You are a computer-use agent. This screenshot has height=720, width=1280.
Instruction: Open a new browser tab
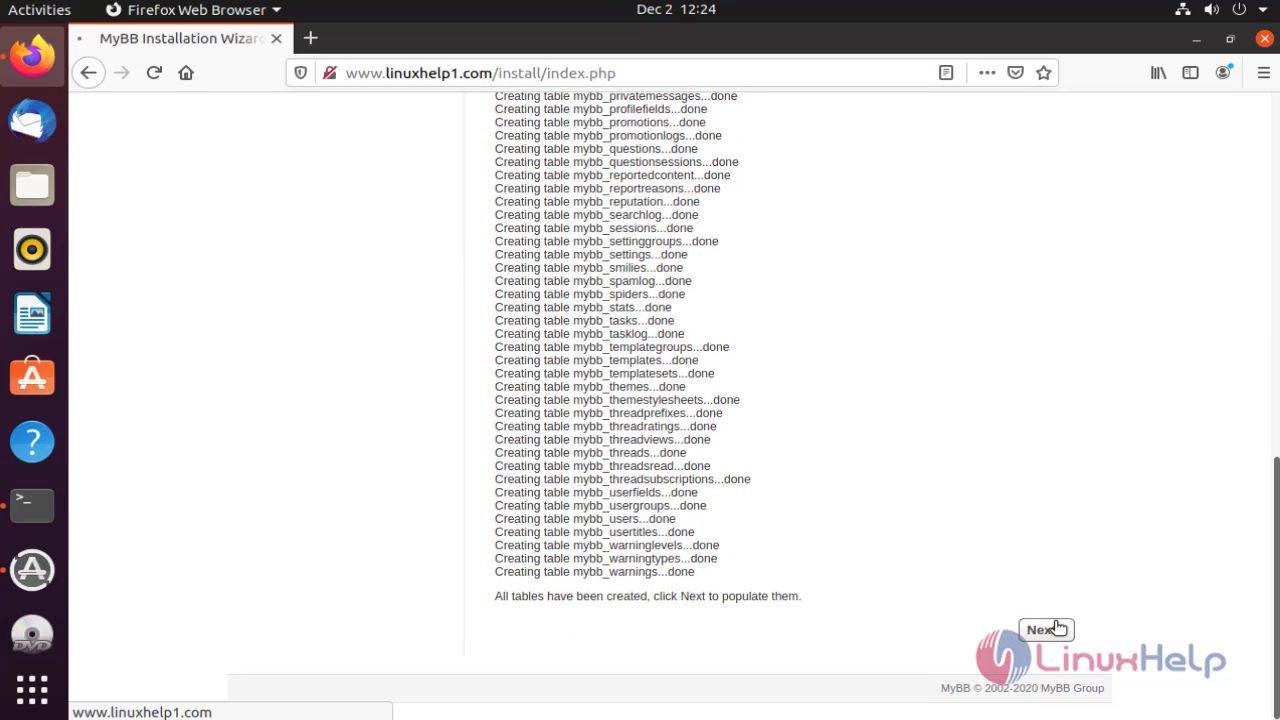click(x=311, y=38)
